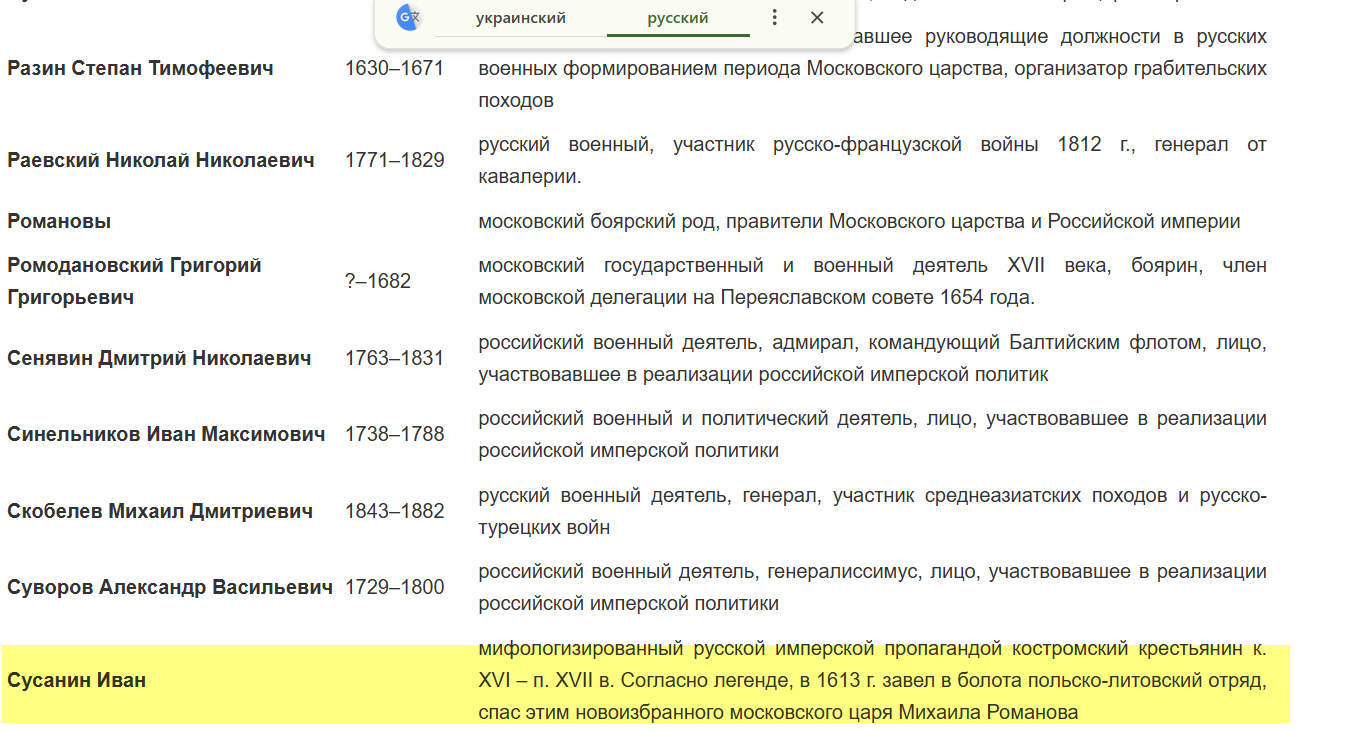Screen dimensions: 1346x731
Task: Click Раевский's description 'генерал от кавалерии'
Action: [x=872, y=160]
